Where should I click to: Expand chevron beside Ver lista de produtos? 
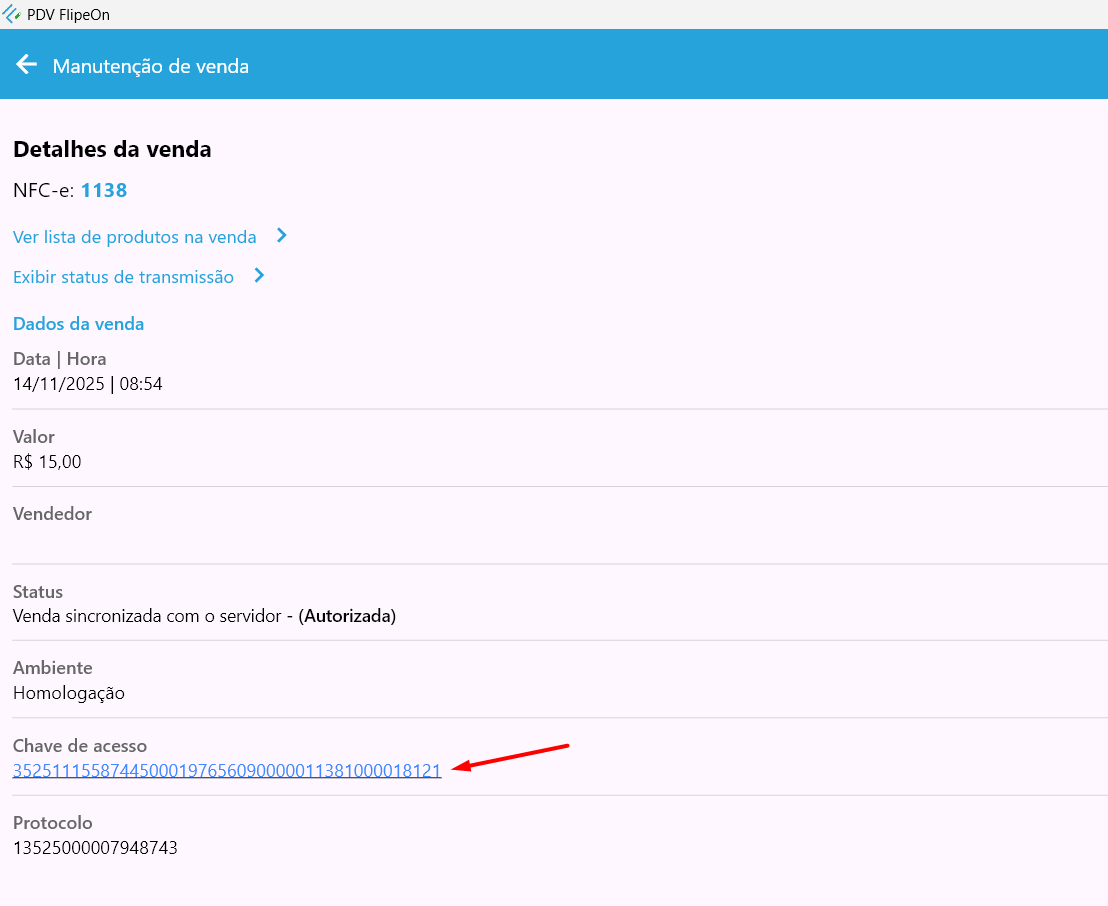pyautogui.click(x=282, y=236)
